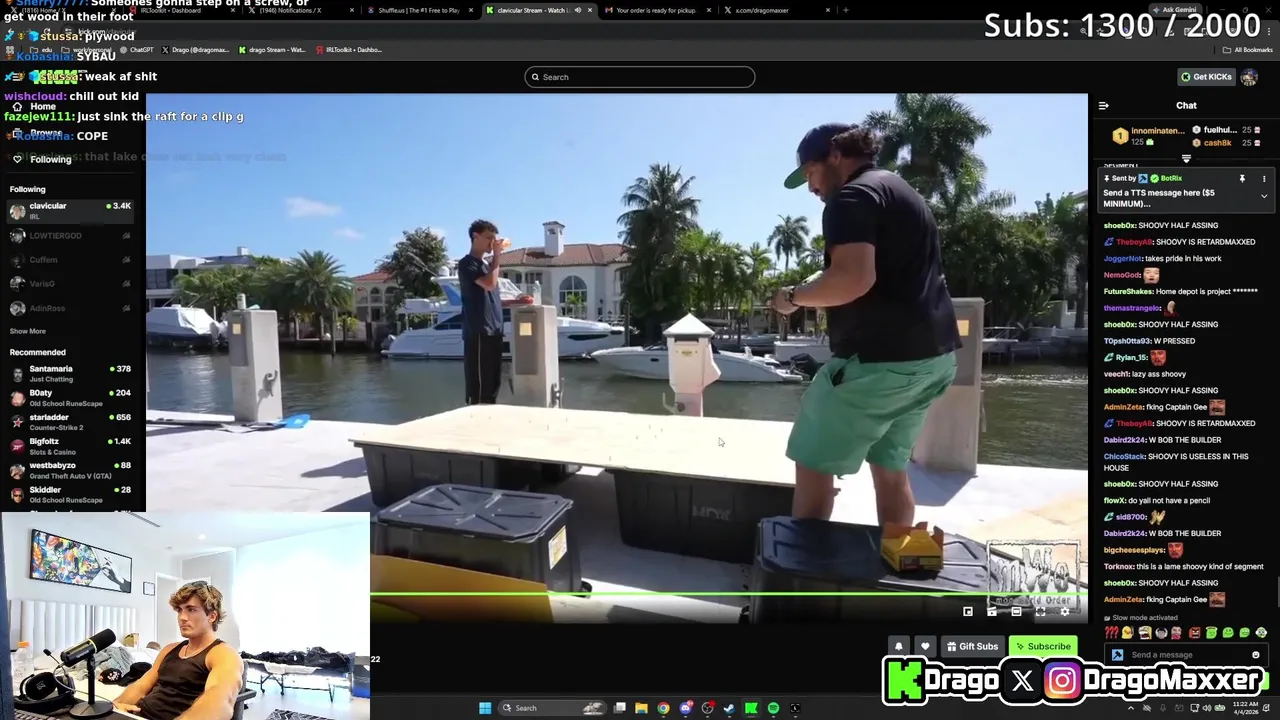Click the clip icon in the player

click(992, 611)
